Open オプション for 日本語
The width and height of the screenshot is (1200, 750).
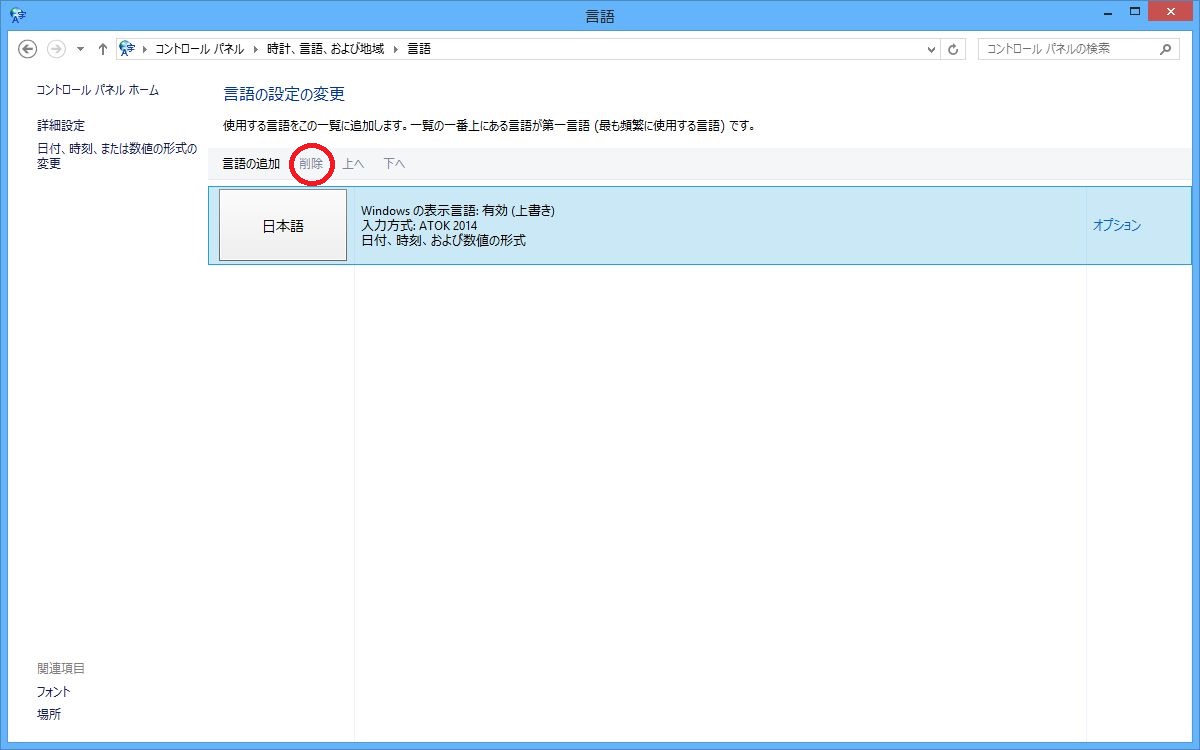tap(1116, 226)
